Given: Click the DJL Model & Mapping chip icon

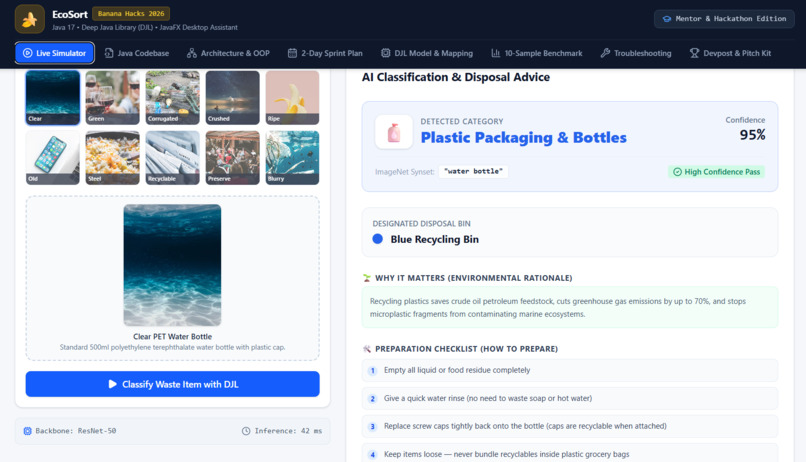Looking at the screenshot, I should click(x=386, y=53).
